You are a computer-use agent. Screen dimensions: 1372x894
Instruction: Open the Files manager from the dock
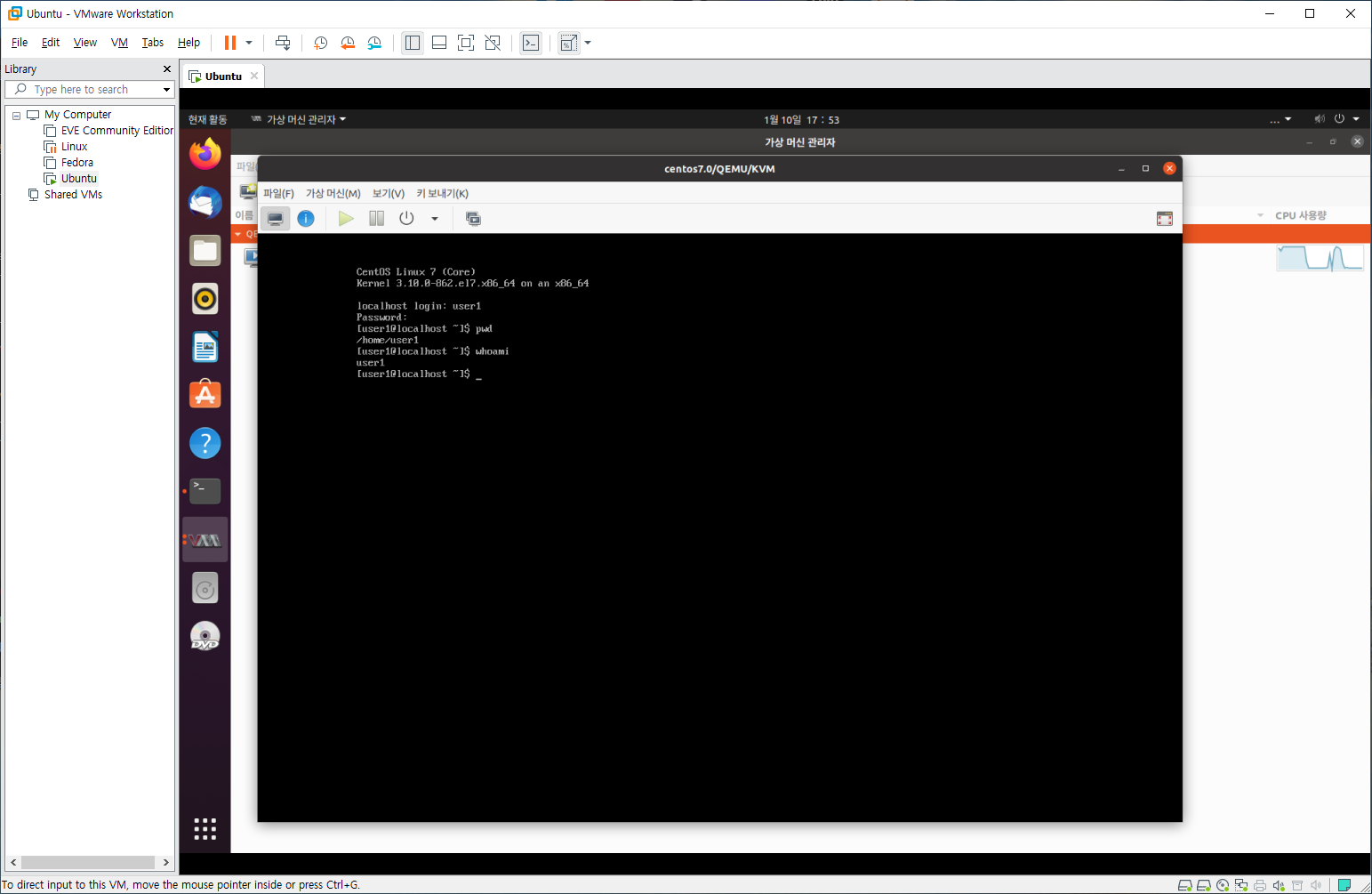point(205,250)
